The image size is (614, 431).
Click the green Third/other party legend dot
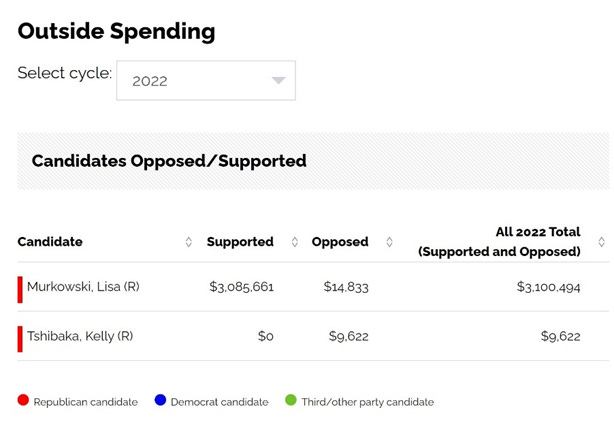pyautogui.click(x=291, y=401)
